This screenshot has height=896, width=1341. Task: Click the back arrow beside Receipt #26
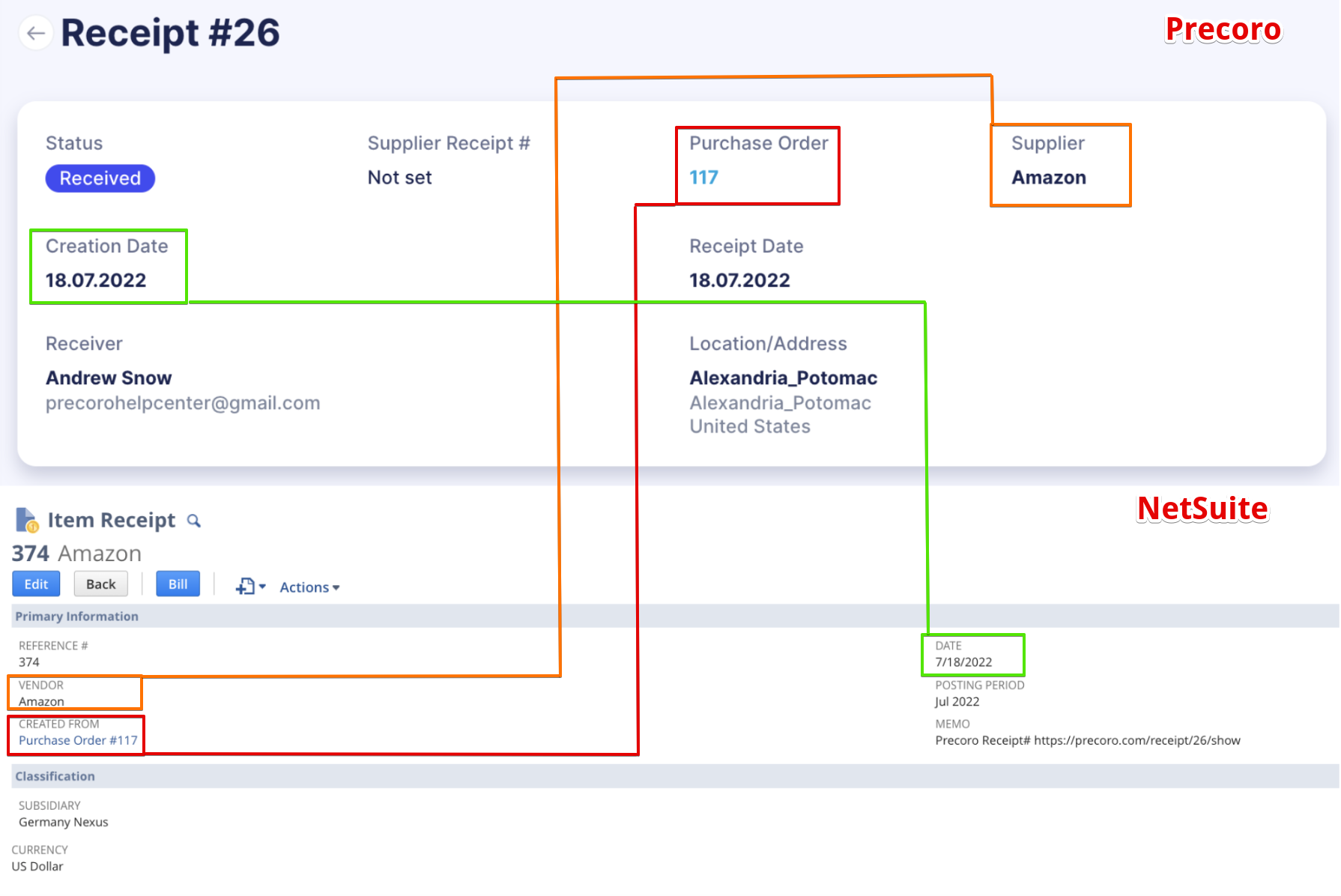pos(35,33)
